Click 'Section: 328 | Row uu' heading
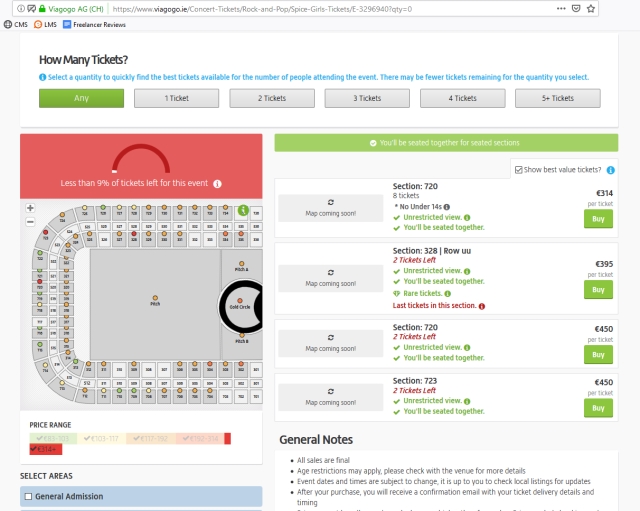This screenshot has width=640, height=511. click(432, 251)
